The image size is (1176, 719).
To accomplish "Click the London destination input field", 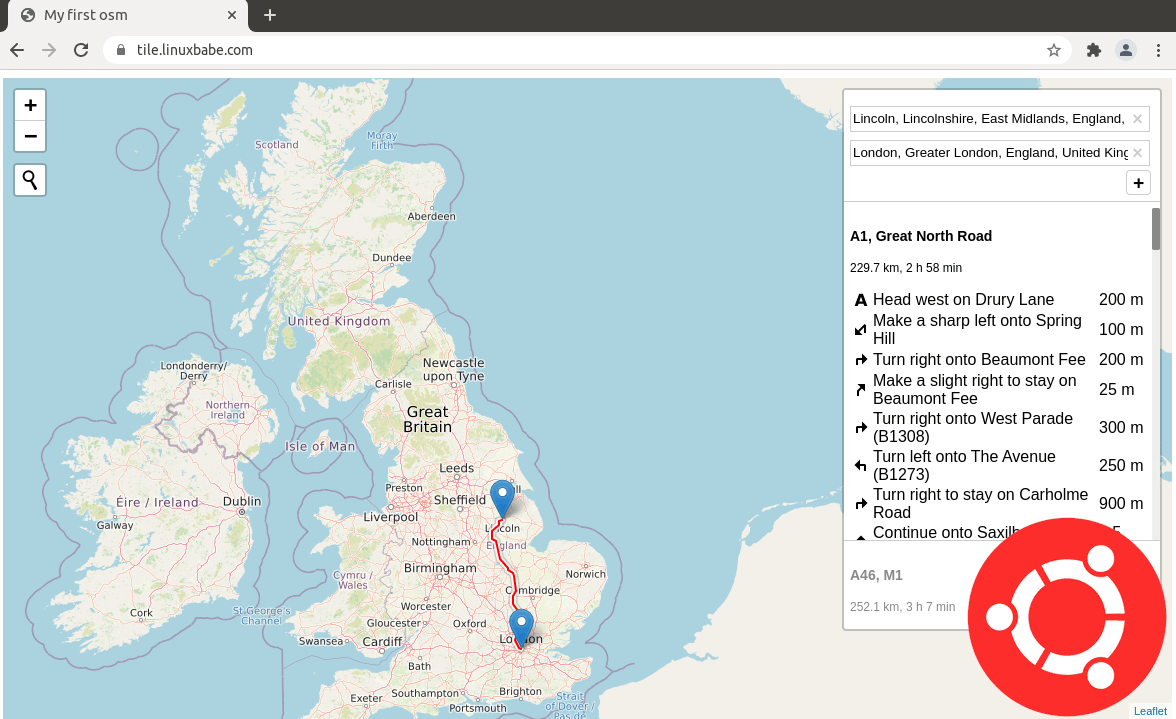I will point(989,153).
